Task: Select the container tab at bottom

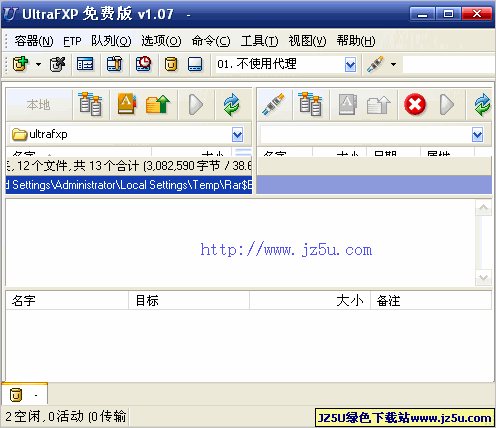Action: [25, 394]
